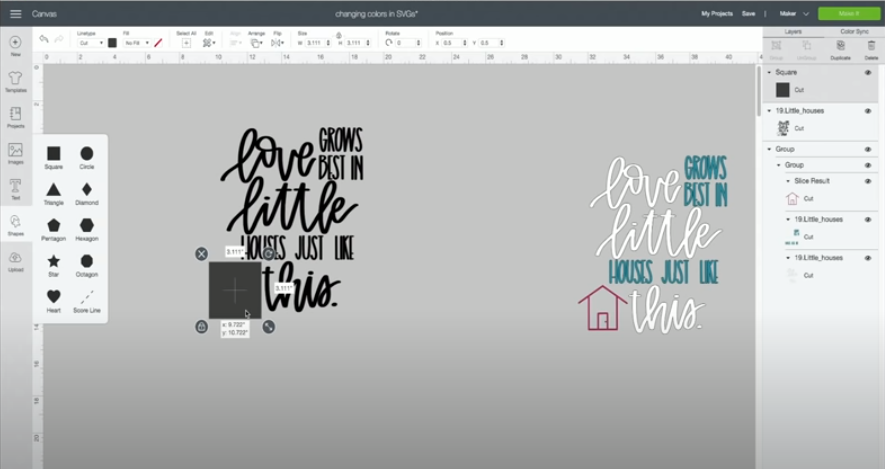Toggle the size aspect ratio lock

339,35
